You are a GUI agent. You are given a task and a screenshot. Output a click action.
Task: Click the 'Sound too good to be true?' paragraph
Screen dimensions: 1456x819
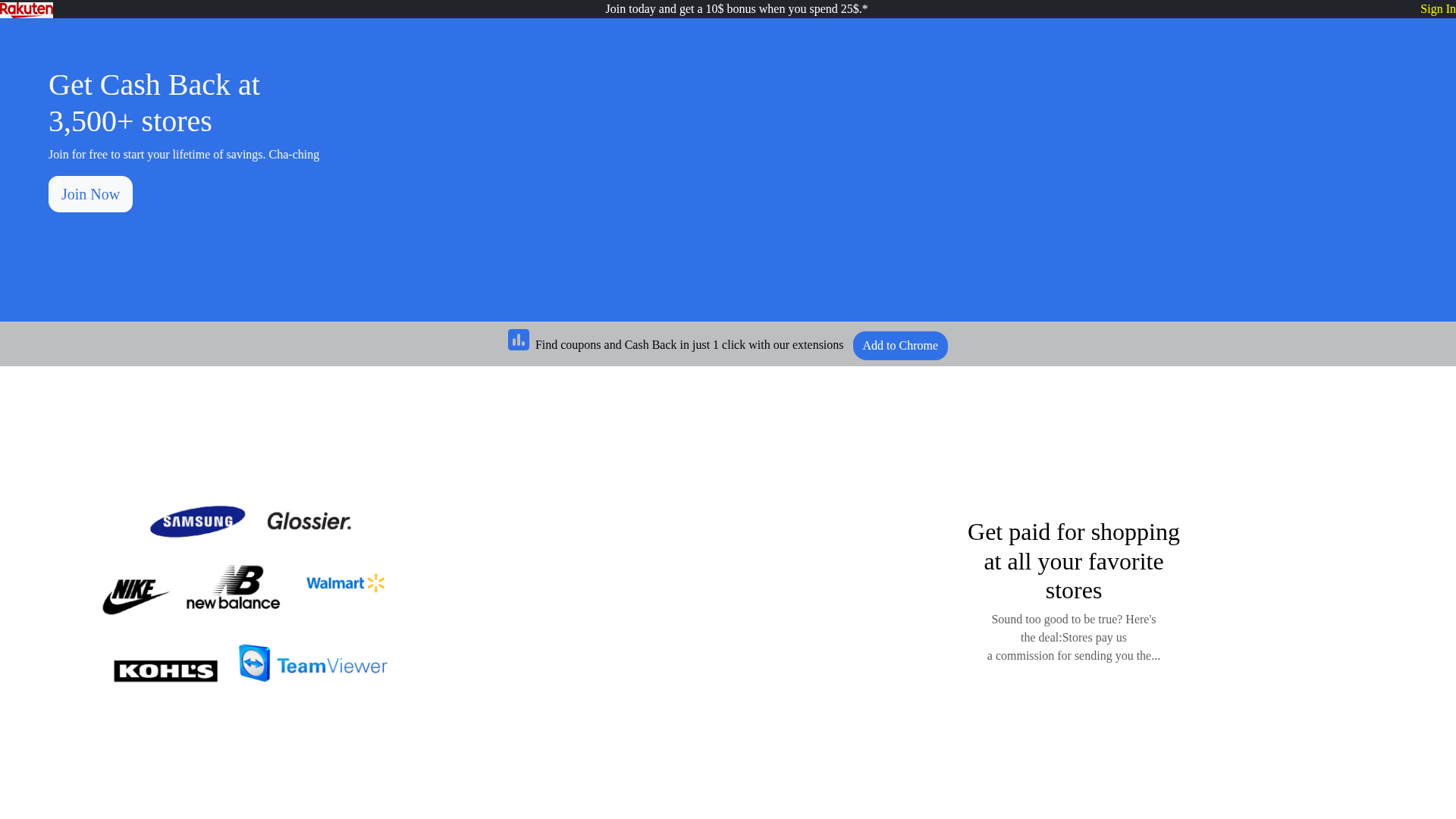click(x=1074, y=638)
